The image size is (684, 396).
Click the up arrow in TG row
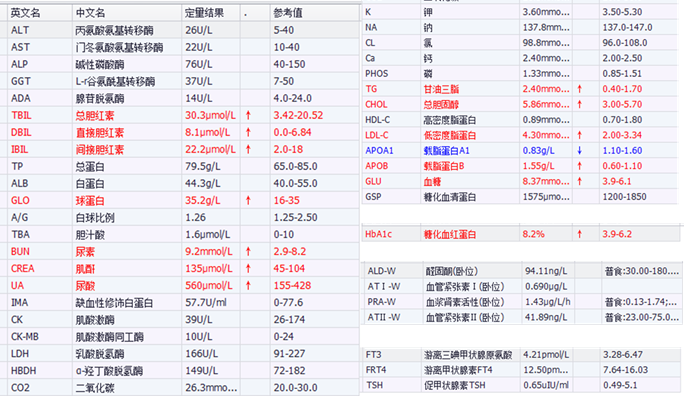tap(579, 89)
